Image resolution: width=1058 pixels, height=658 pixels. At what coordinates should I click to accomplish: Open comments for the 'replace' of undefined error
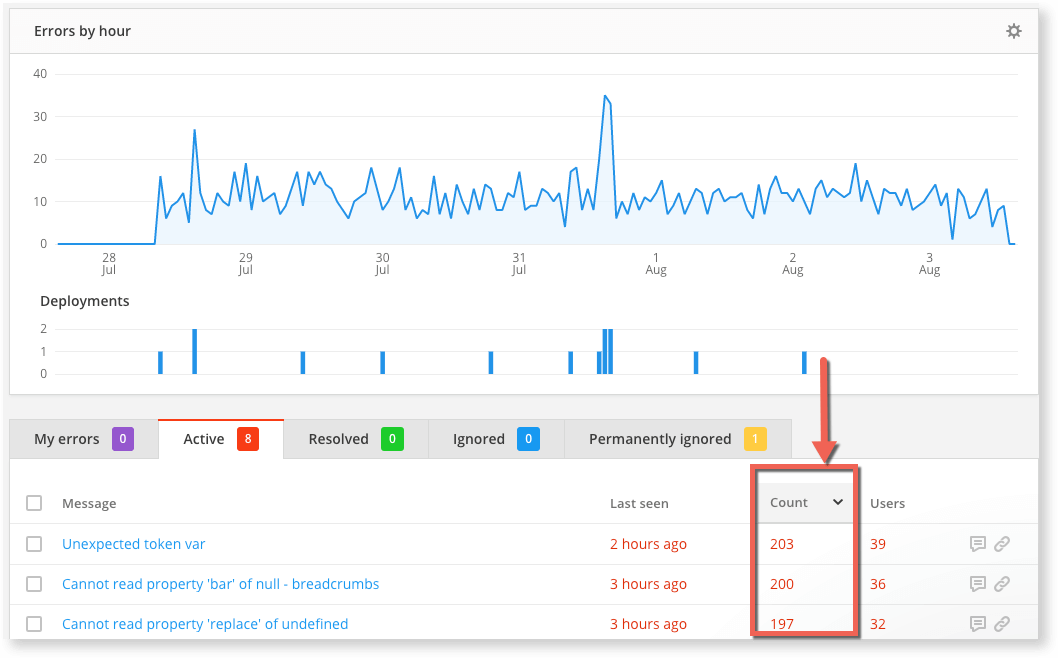977,623
